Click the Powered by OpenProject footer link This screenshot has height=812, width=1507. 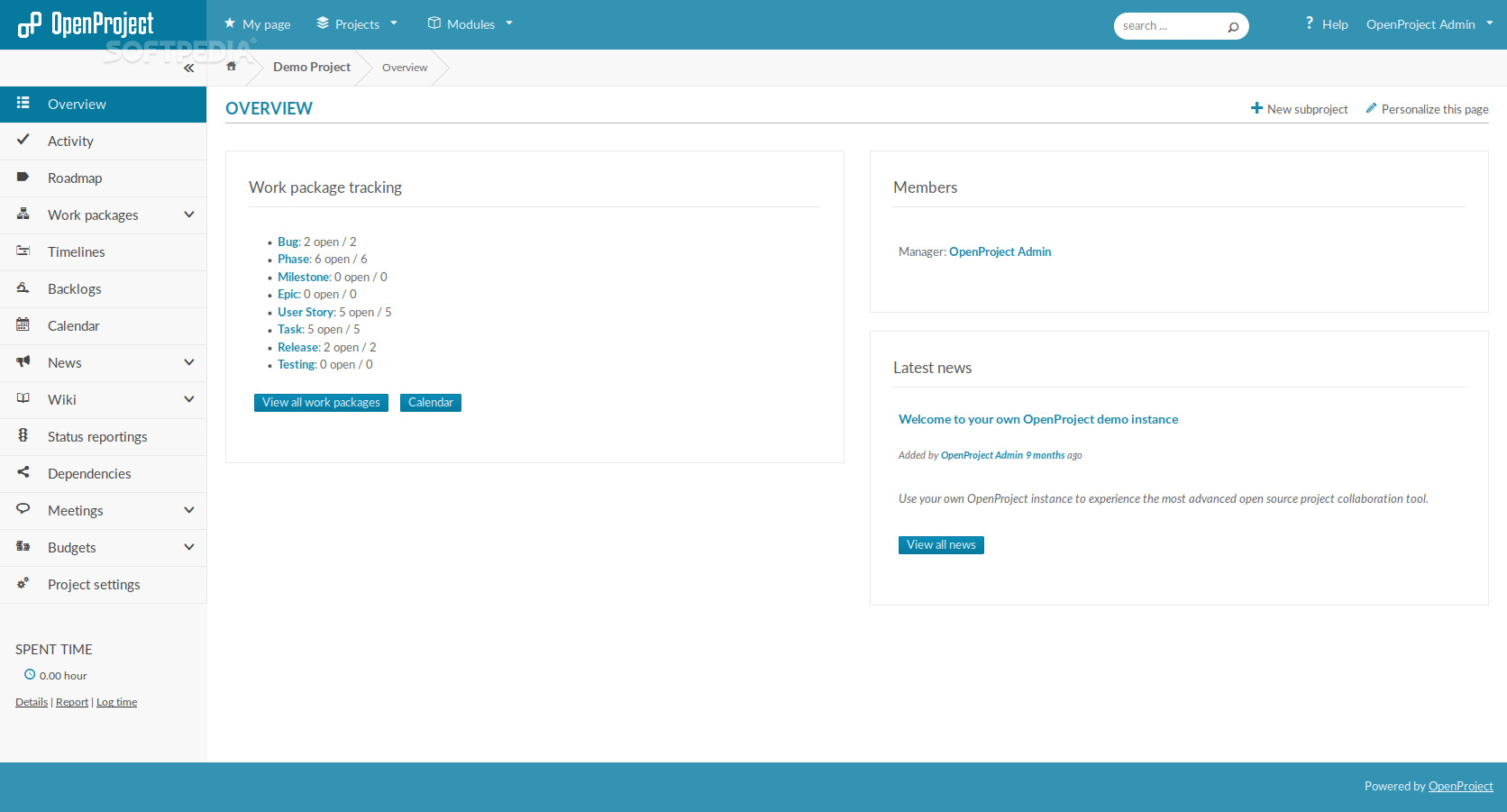(1461, 786)
